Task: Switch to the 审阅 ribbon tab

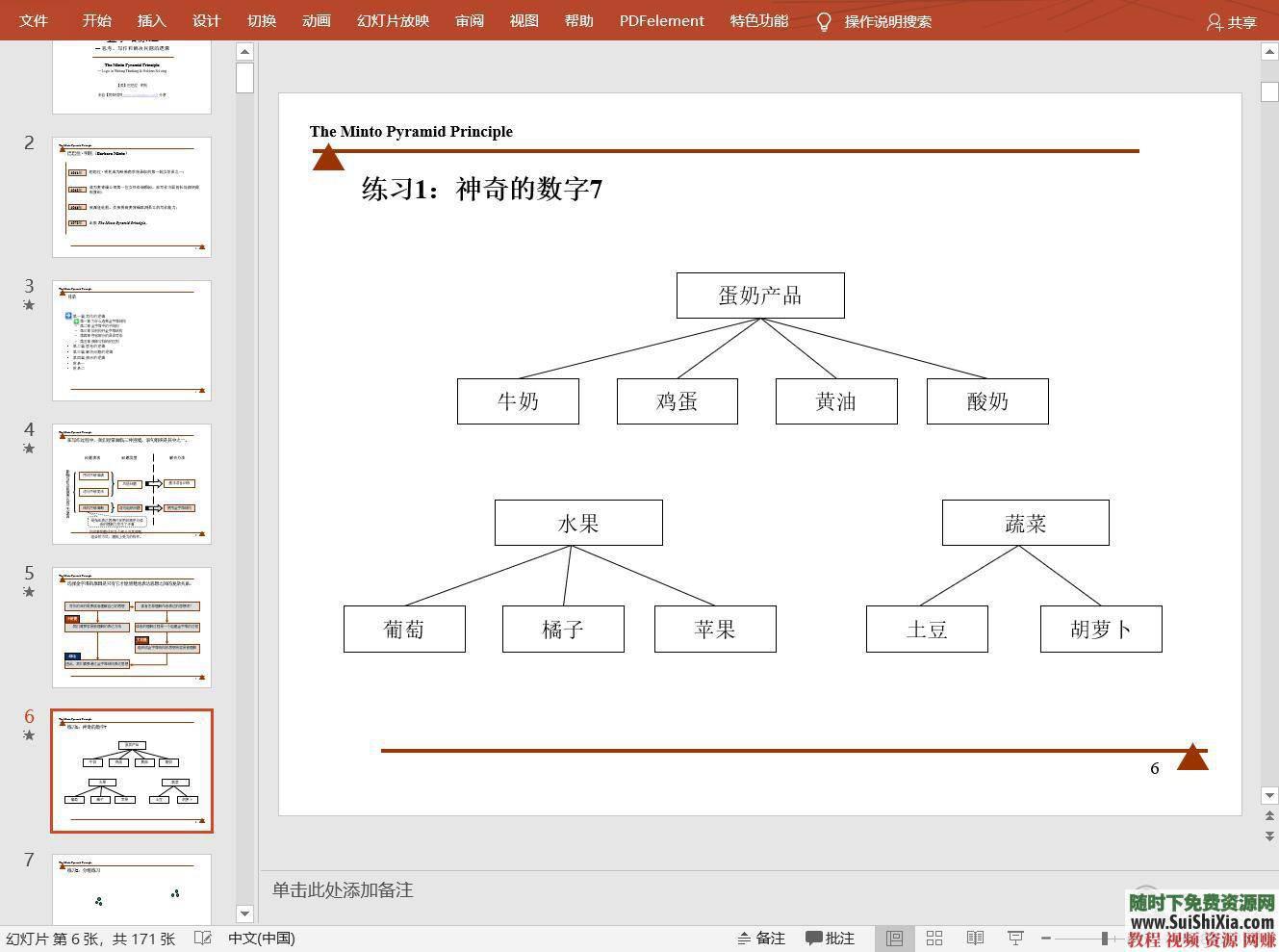Action: pos(469,20)
